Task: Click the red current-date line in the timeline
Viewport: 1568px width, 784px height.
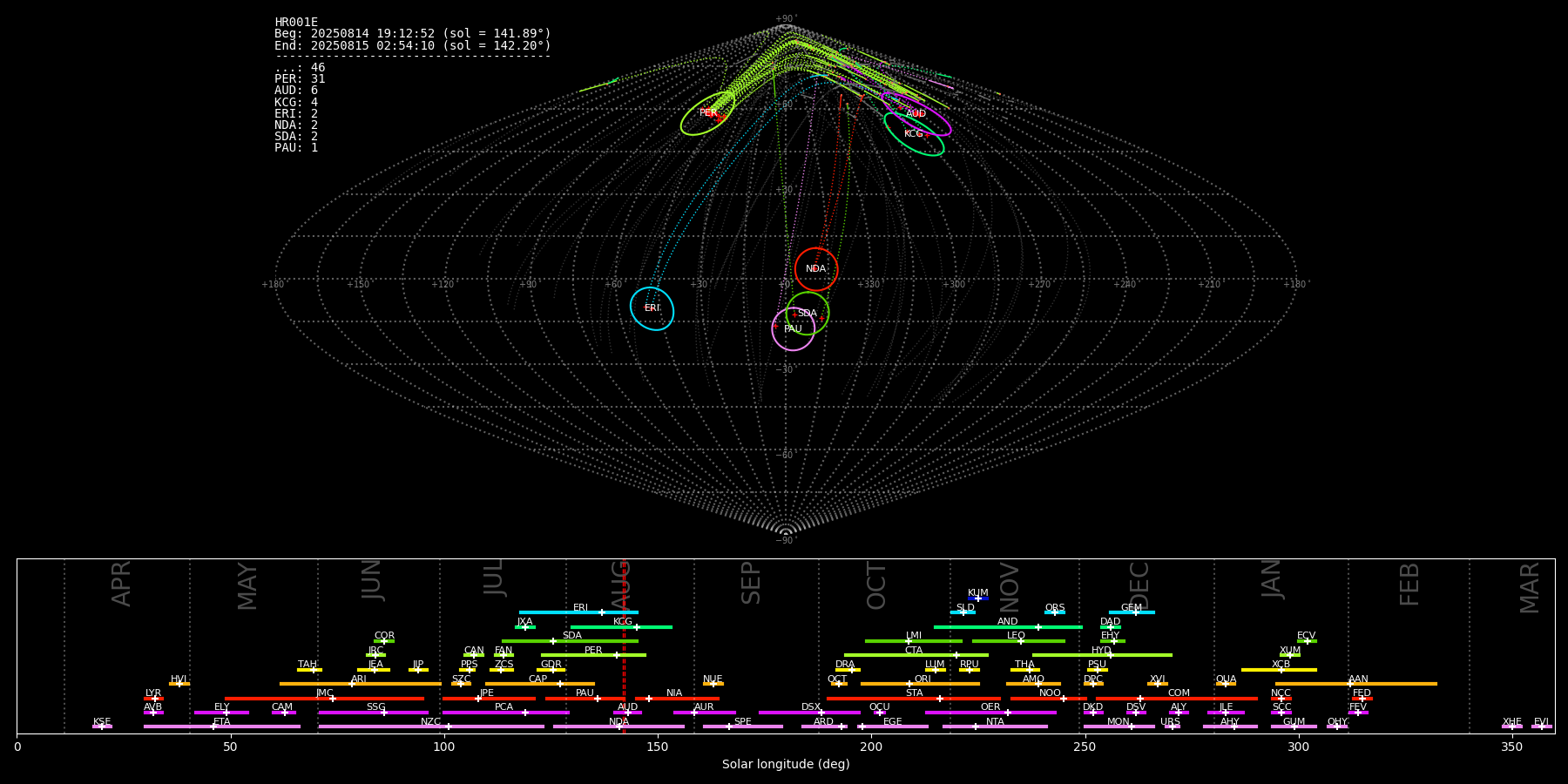Action: pos(624,645)
